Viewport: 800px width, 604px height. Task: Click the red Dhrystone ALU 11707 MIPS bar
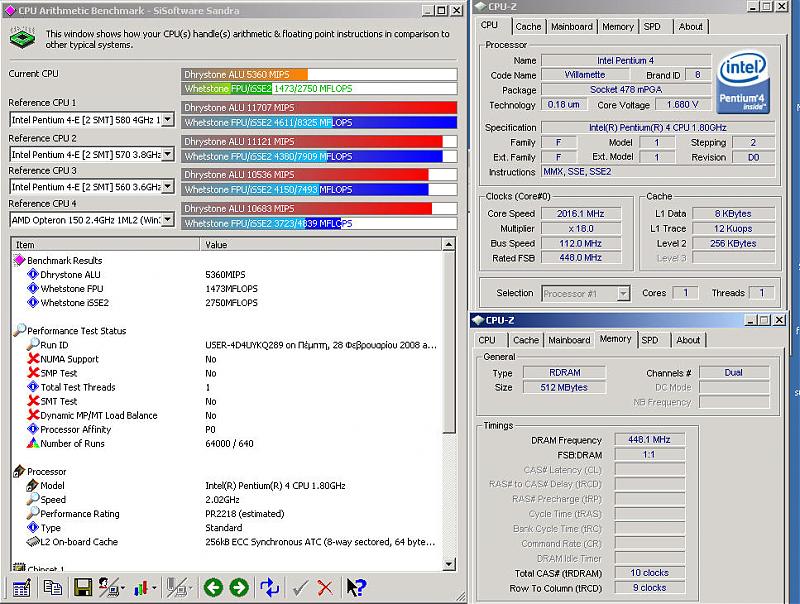(x=319, y=108)
